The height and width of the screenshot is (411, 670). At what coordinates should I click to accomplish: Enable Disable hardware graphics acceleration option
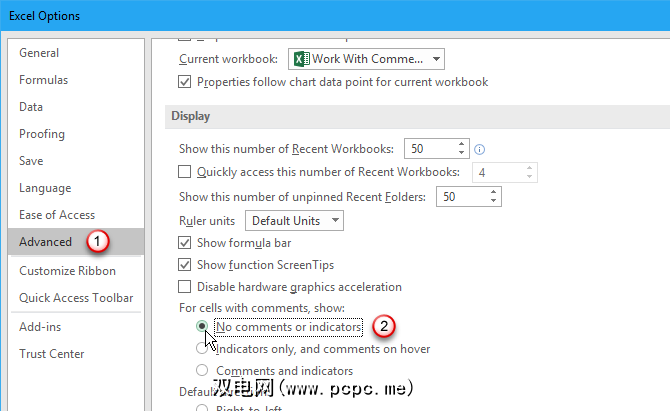click(185, 288)
